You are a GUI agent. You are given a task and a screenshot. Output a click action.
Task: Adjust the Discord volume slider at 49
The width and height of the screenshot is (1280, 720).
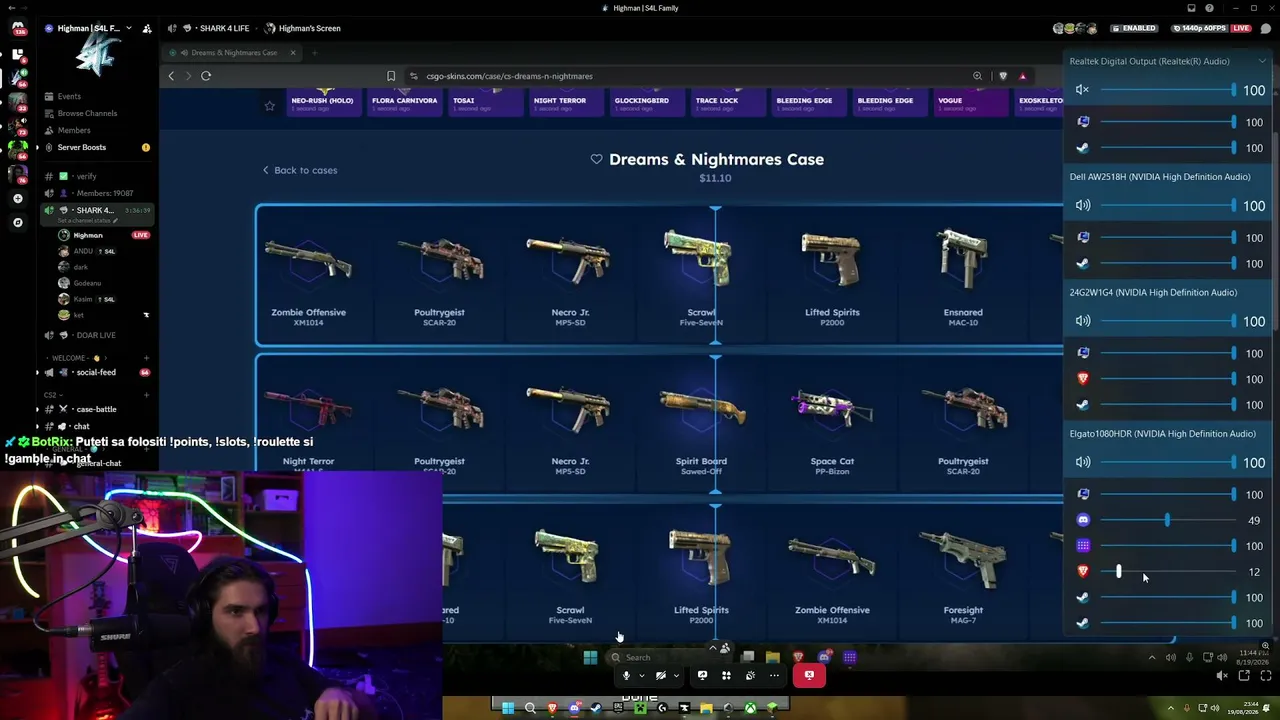pyautogui.click(x=1167, y=520)
